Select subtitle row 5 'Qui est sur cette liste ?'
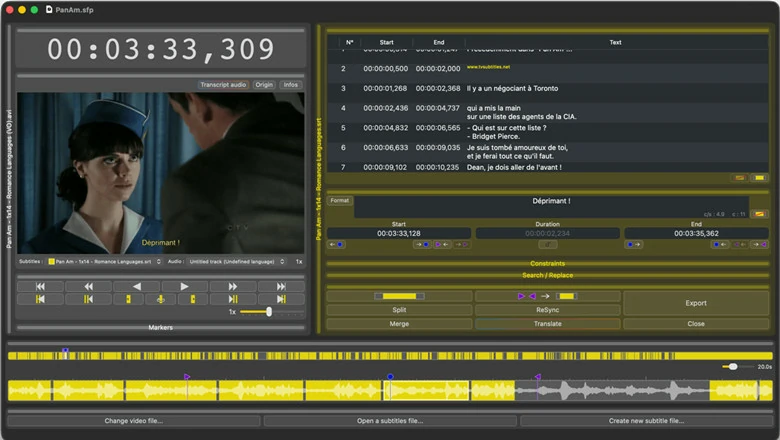This screenshot has height=440, width=780. (x=547, y=132)
